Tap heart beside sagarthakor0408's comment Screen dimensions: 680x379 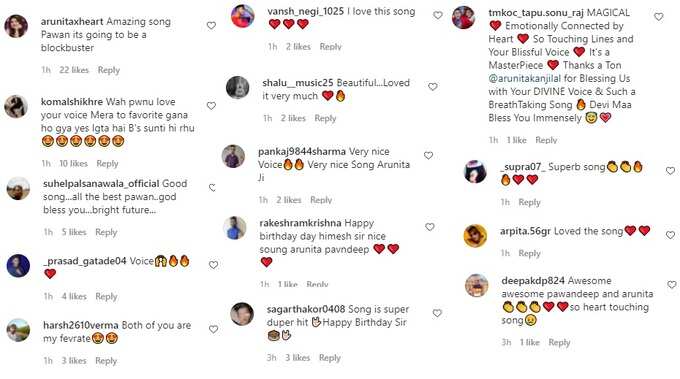[437, 313]
